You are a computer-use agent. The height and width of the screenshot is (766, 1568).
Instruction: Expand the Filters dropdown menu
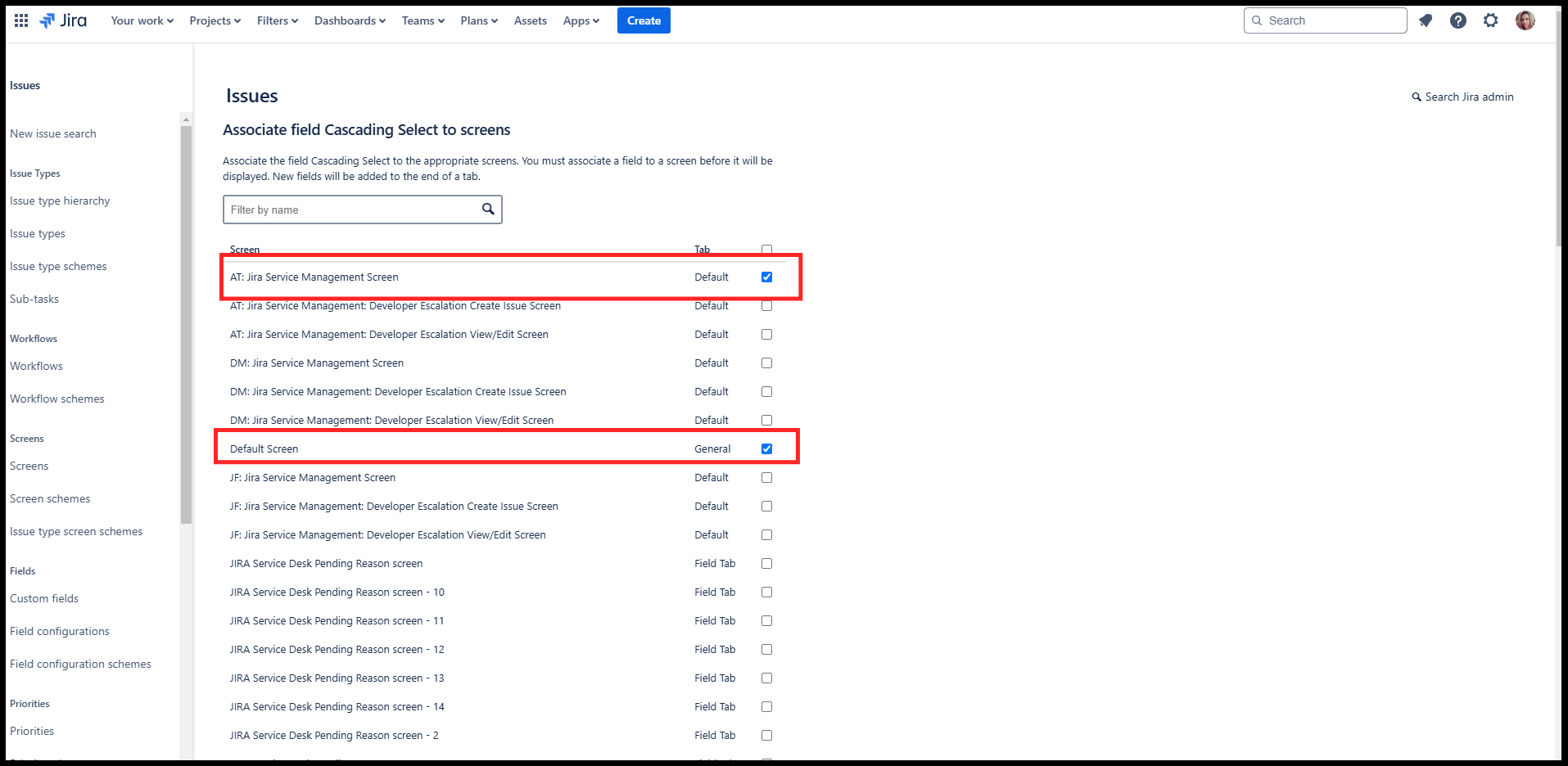[277, 20]
